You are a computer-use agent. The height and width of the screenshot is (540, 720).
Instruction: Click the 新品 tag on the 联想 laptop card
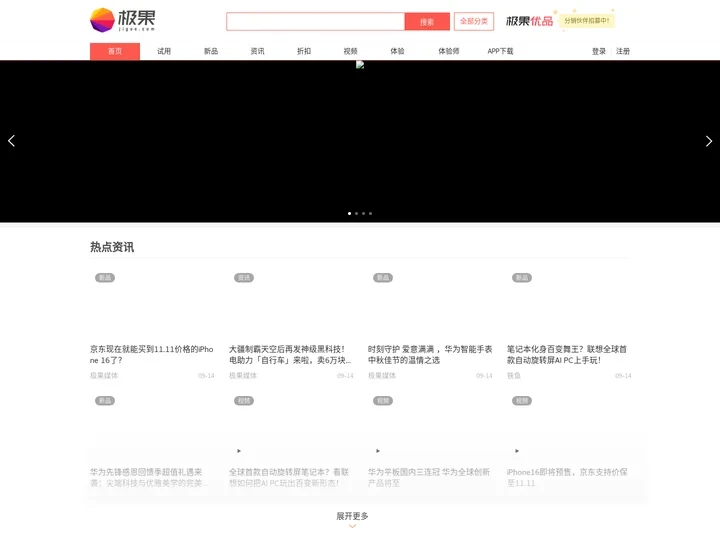[x=522, y=278]
